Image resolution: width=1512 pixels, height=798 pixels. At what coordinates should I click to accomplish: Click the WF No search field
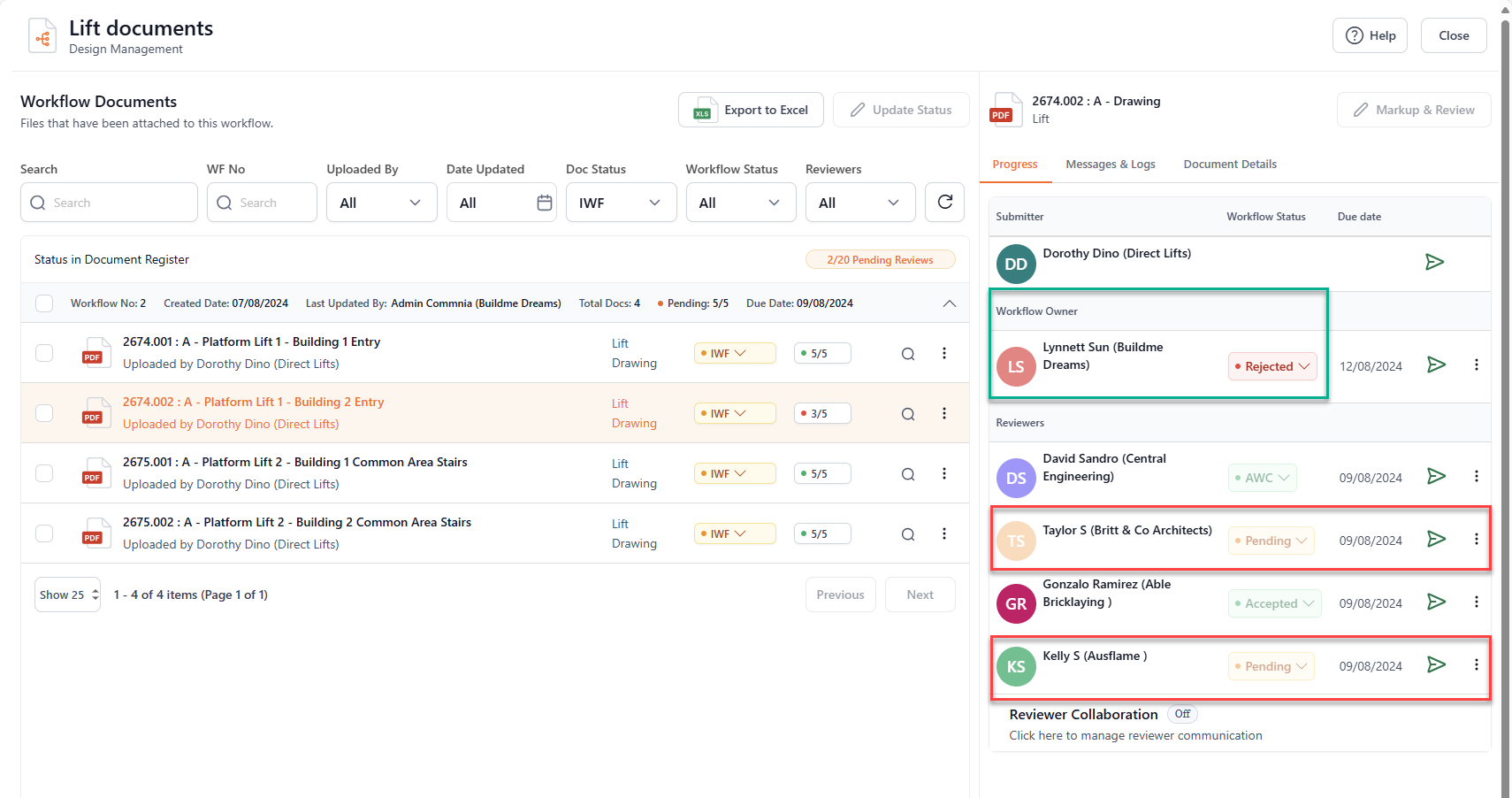tap(262, 203)
